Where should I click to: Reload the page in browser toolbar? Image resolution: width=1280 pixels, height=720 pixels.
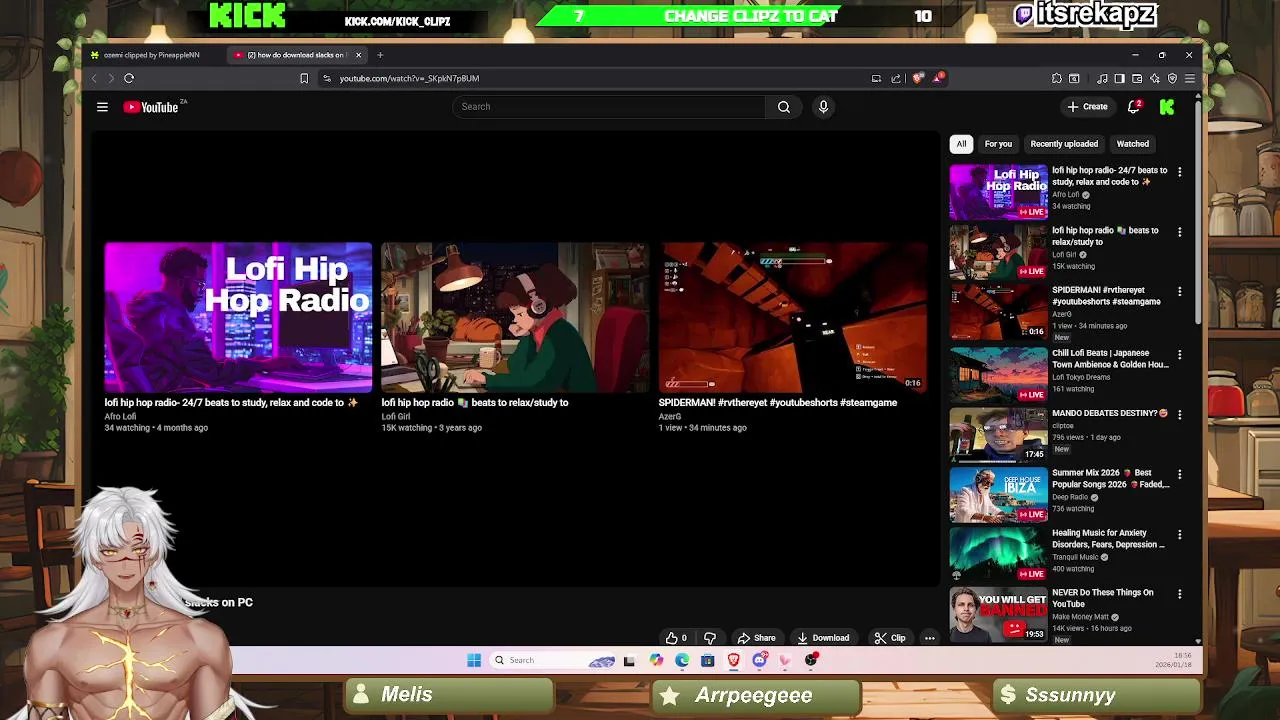pyautogui.click(x=129, y=78)
